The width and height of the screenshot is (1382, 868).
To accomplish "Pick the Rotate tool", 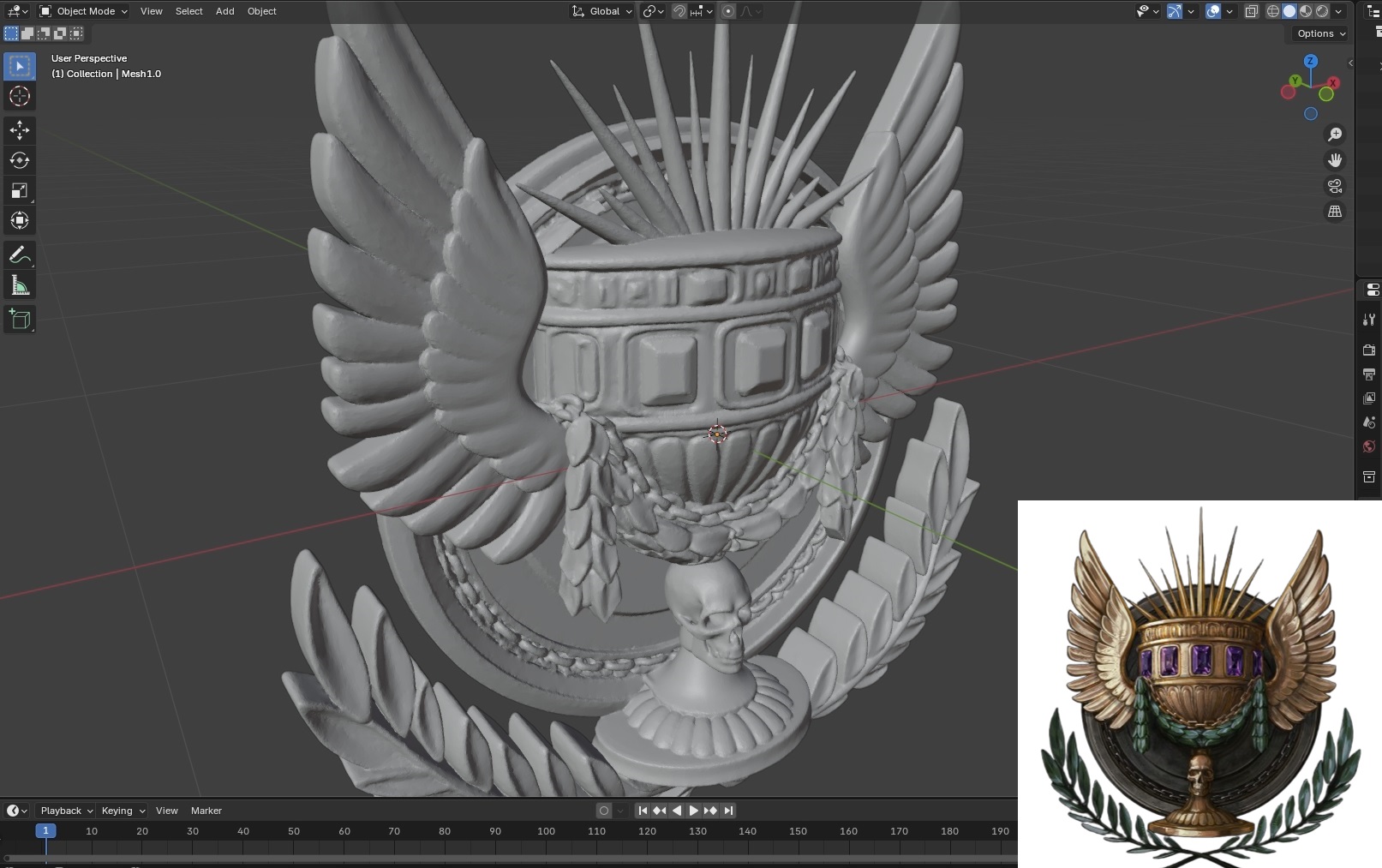I will 20,160.
